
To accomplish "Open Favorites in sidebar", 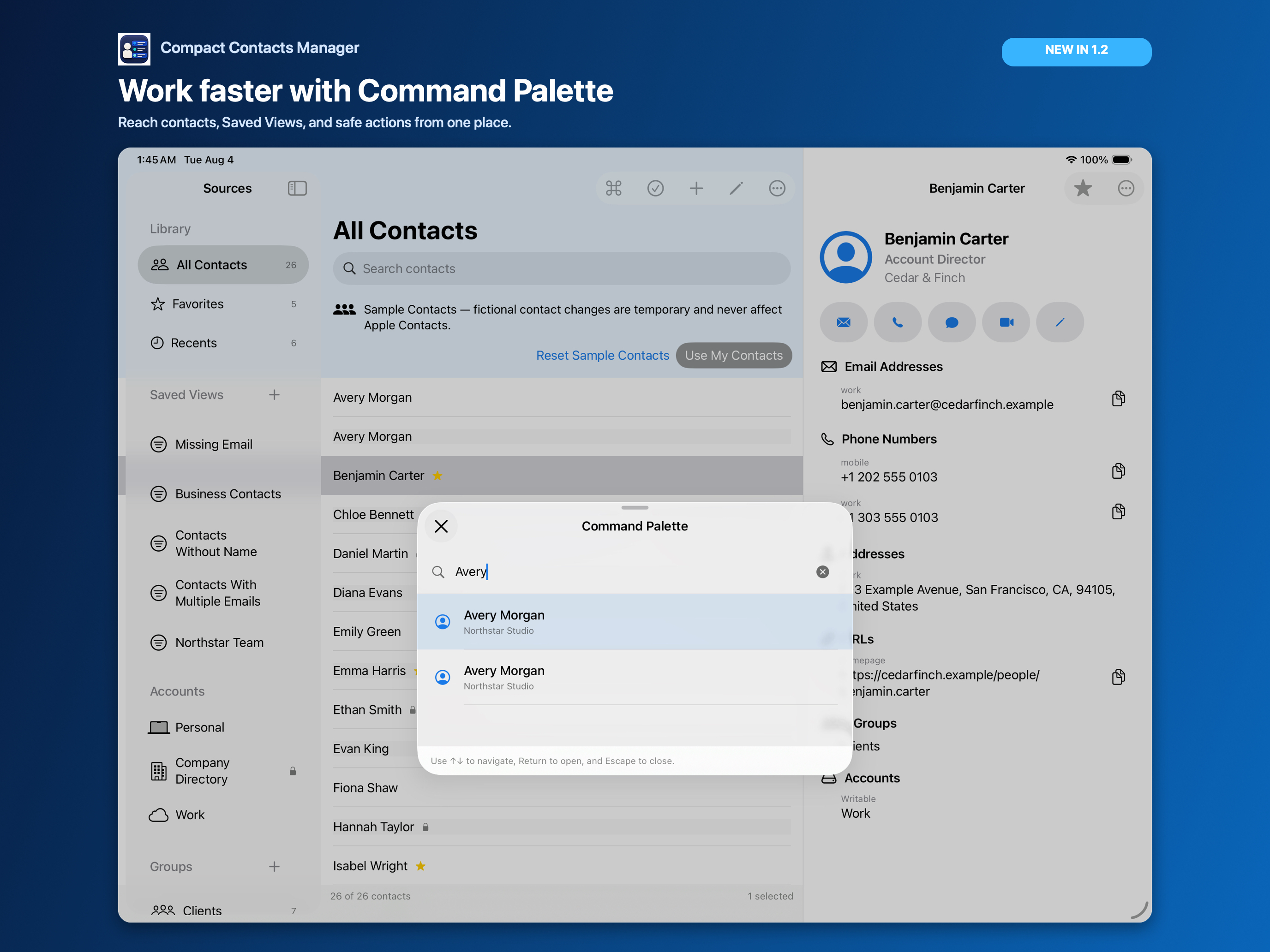I will [223, 303].
